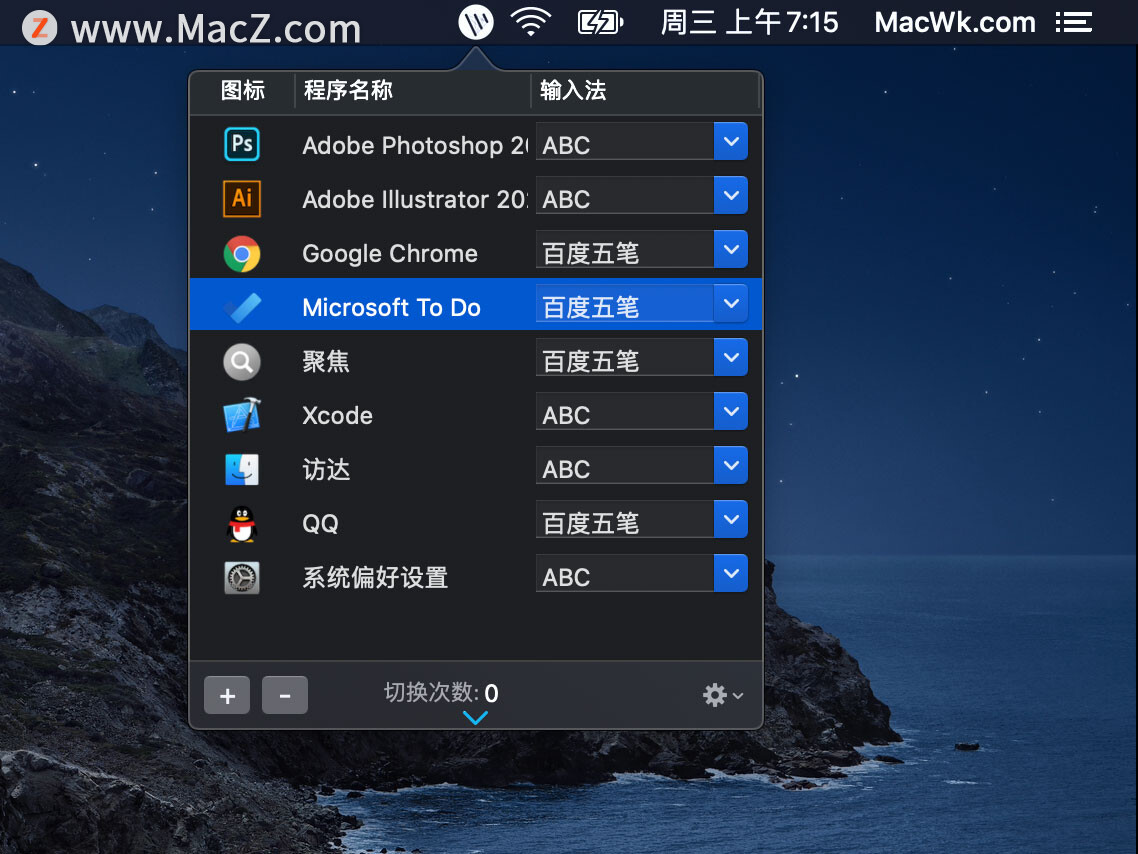Click the 聚焦 Spotlight magnifier icon

[242, 361]
